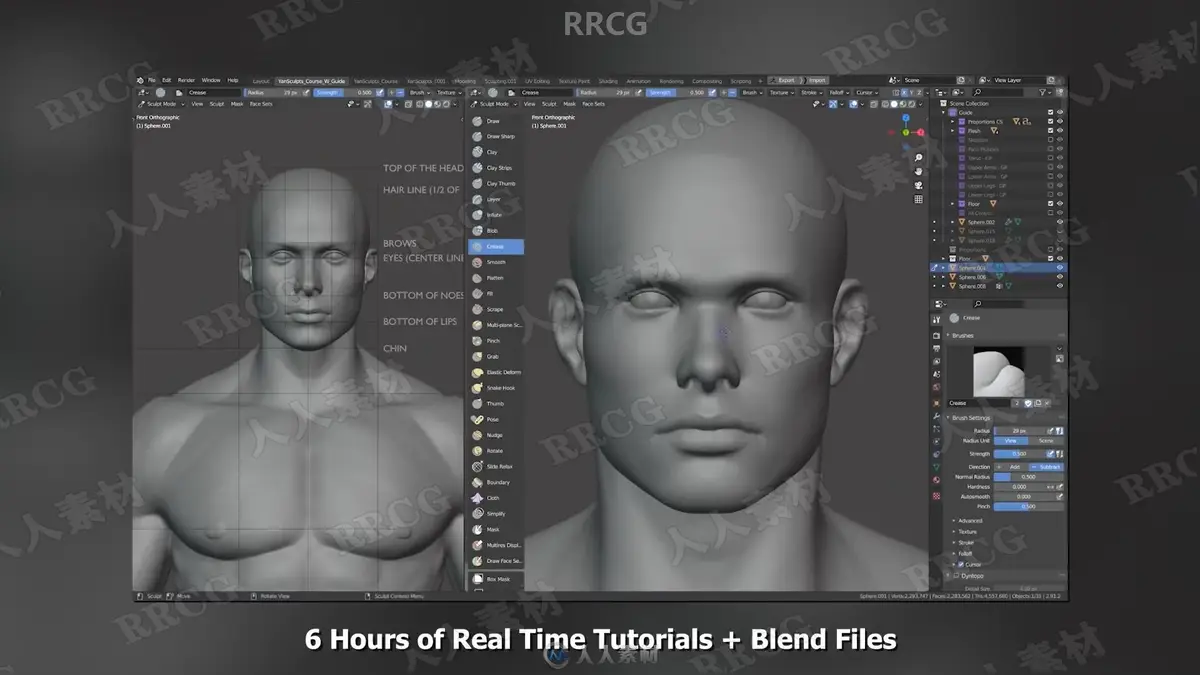Image resolution: width=1200 pixels, height=675 pixels.
Task: Set brush Direction to Subtract
Action: pos(1046,467)
